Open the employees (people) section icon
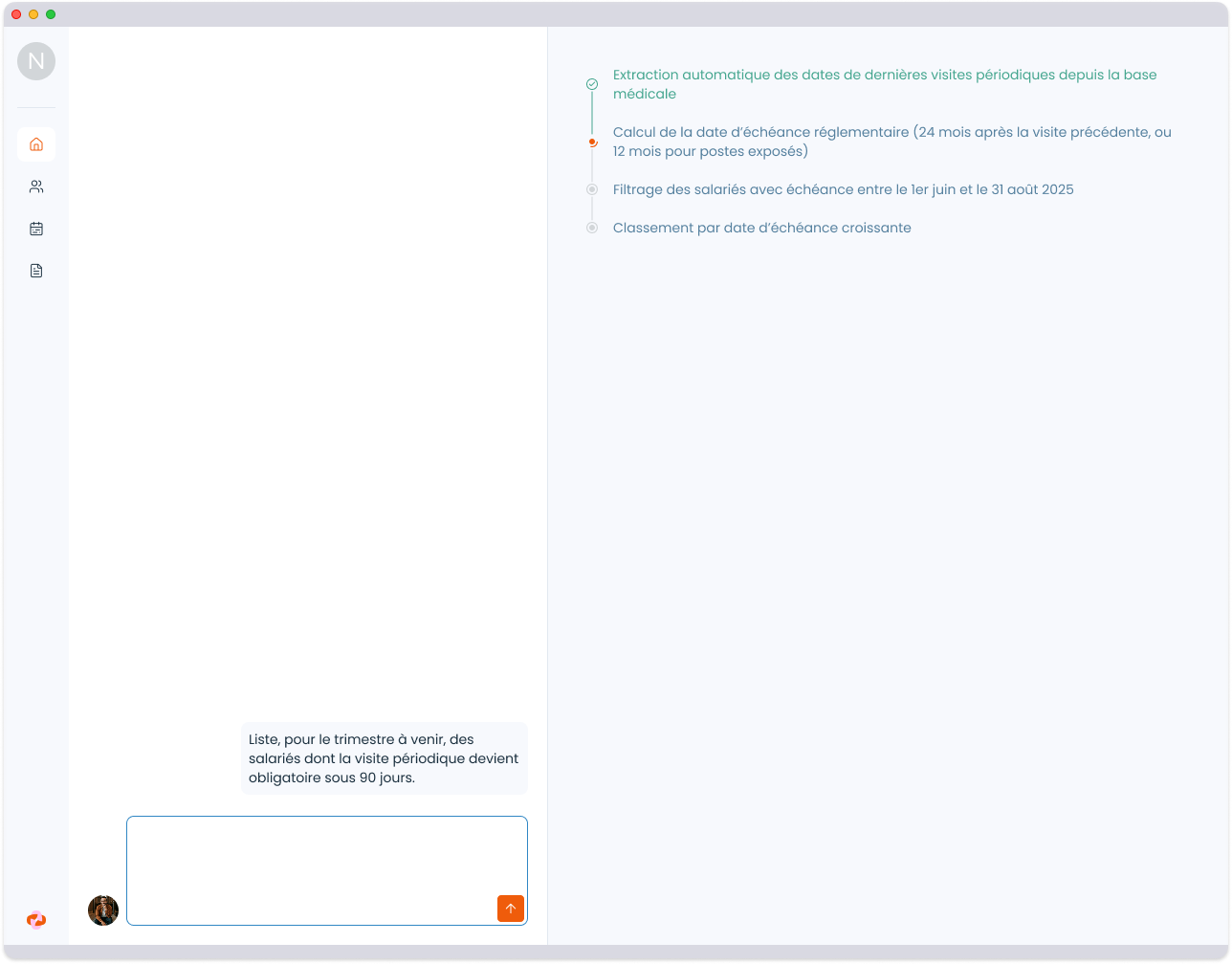This screenshot has width=1232, height=964. [x=36, y=186]
